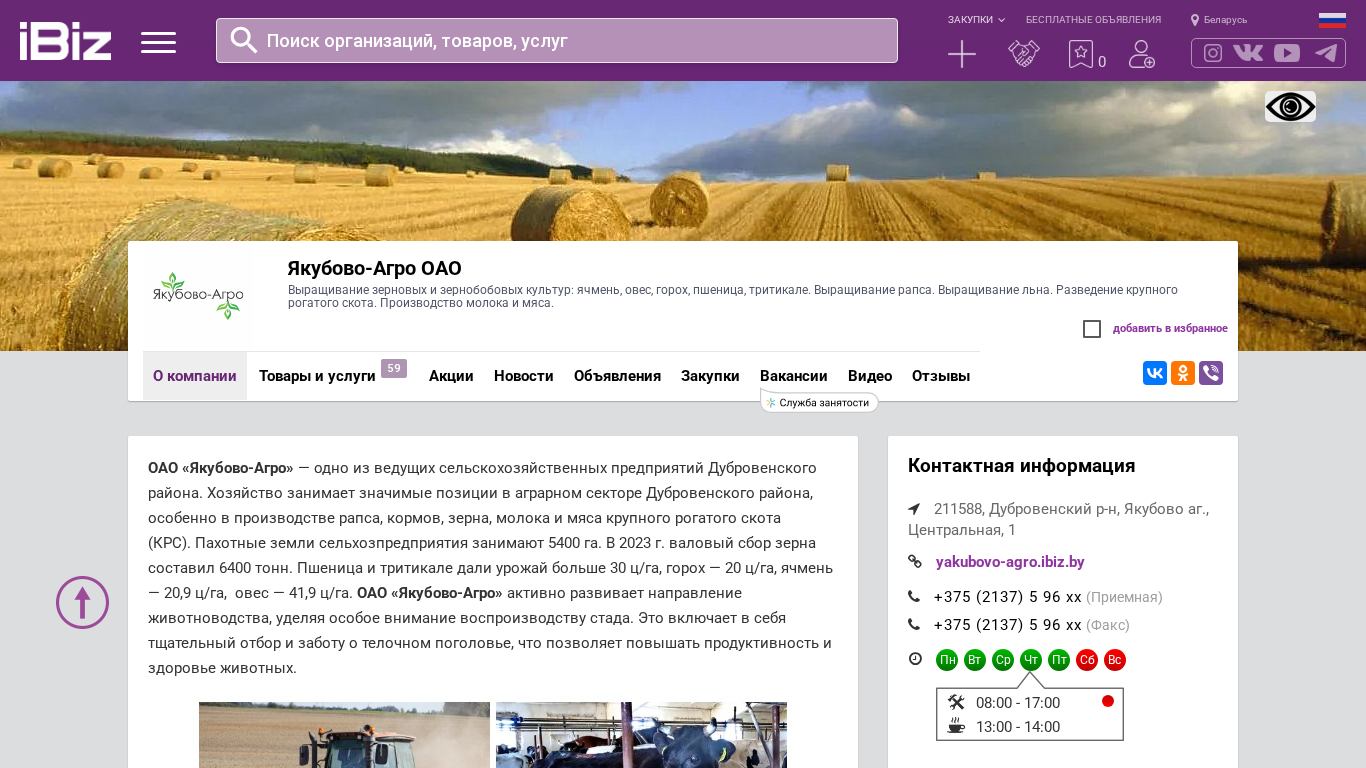
Task: Open the Беларусь location selector
Action: point(1219,20)
